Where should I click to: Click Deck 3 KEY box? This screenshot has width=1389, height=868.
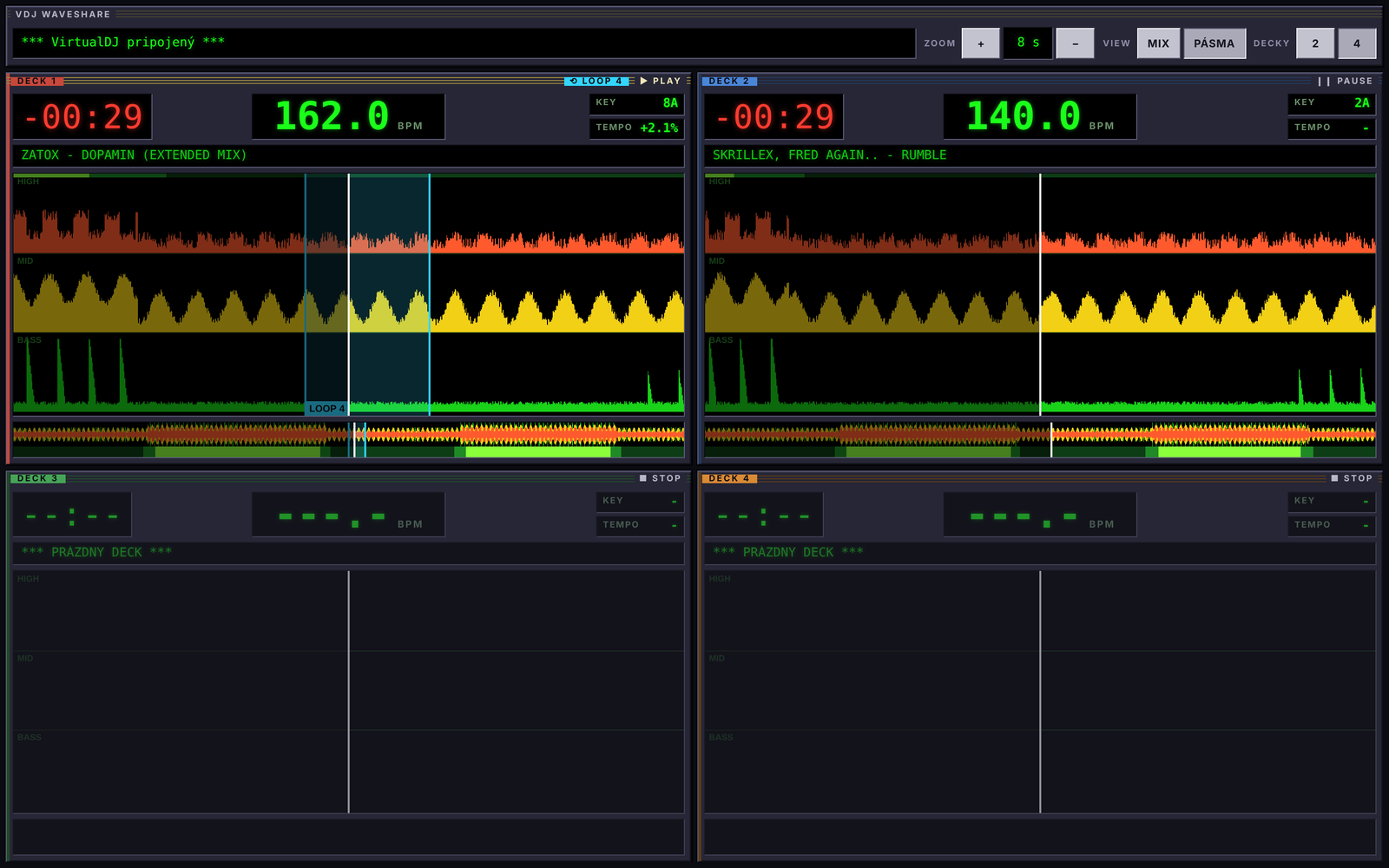coord(641,502)
